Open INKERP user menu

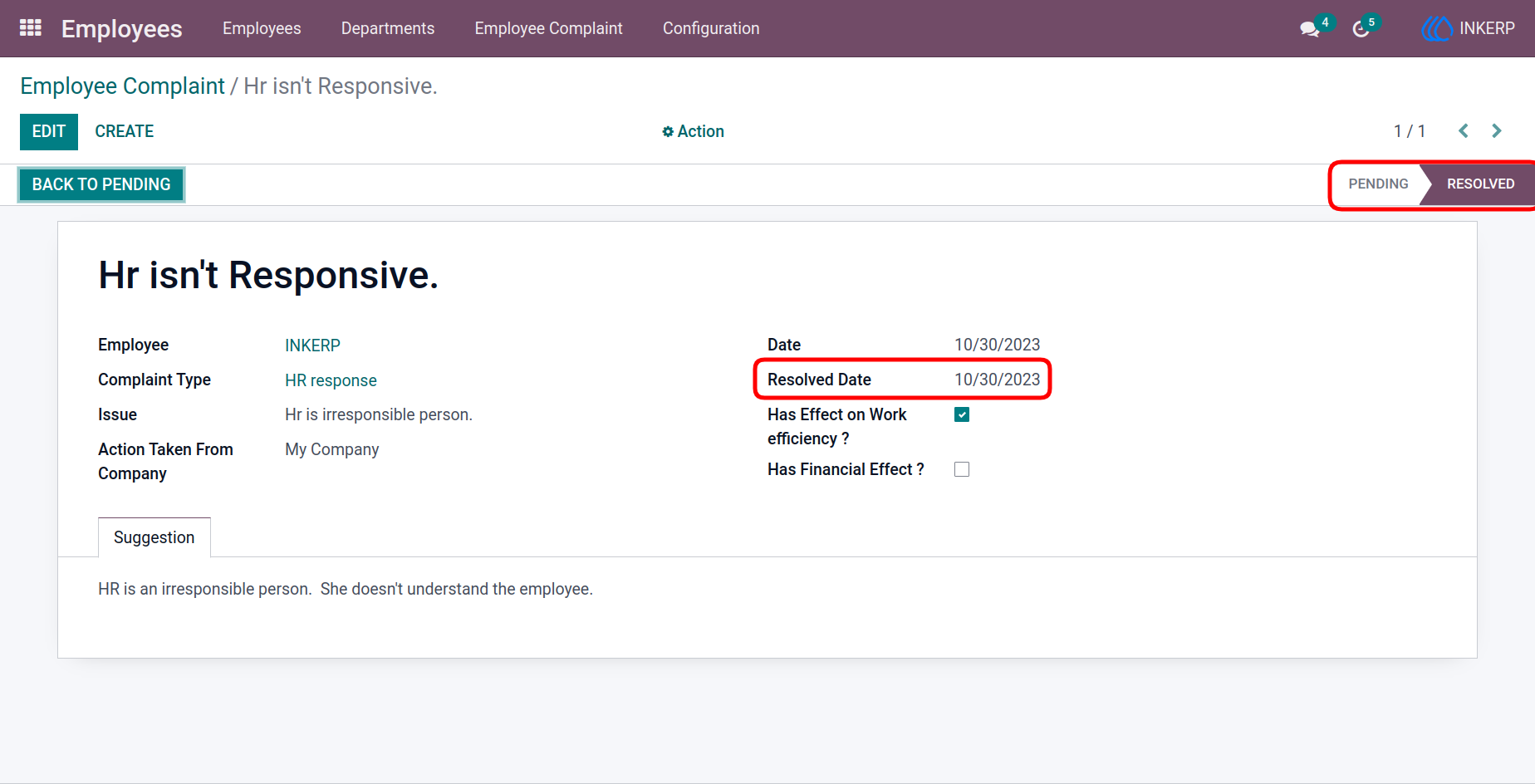[x=1469, y=28]
